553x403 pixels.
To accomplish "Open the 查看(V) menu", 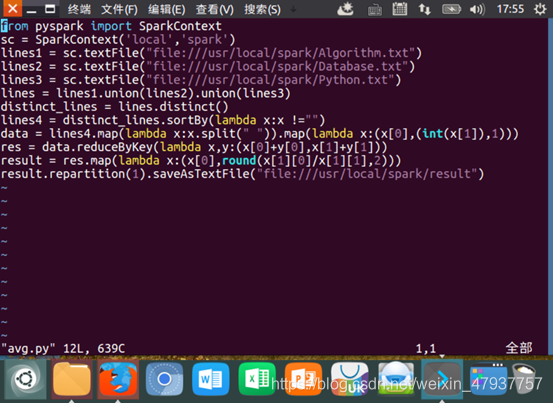I will click(x=214, y=9).
